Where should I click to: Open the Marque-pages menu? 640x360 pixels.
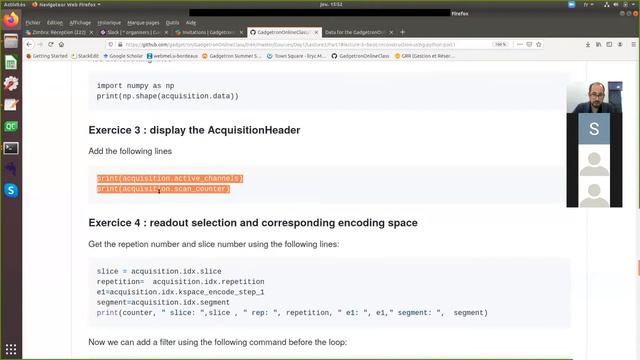(x=143, y=23)
